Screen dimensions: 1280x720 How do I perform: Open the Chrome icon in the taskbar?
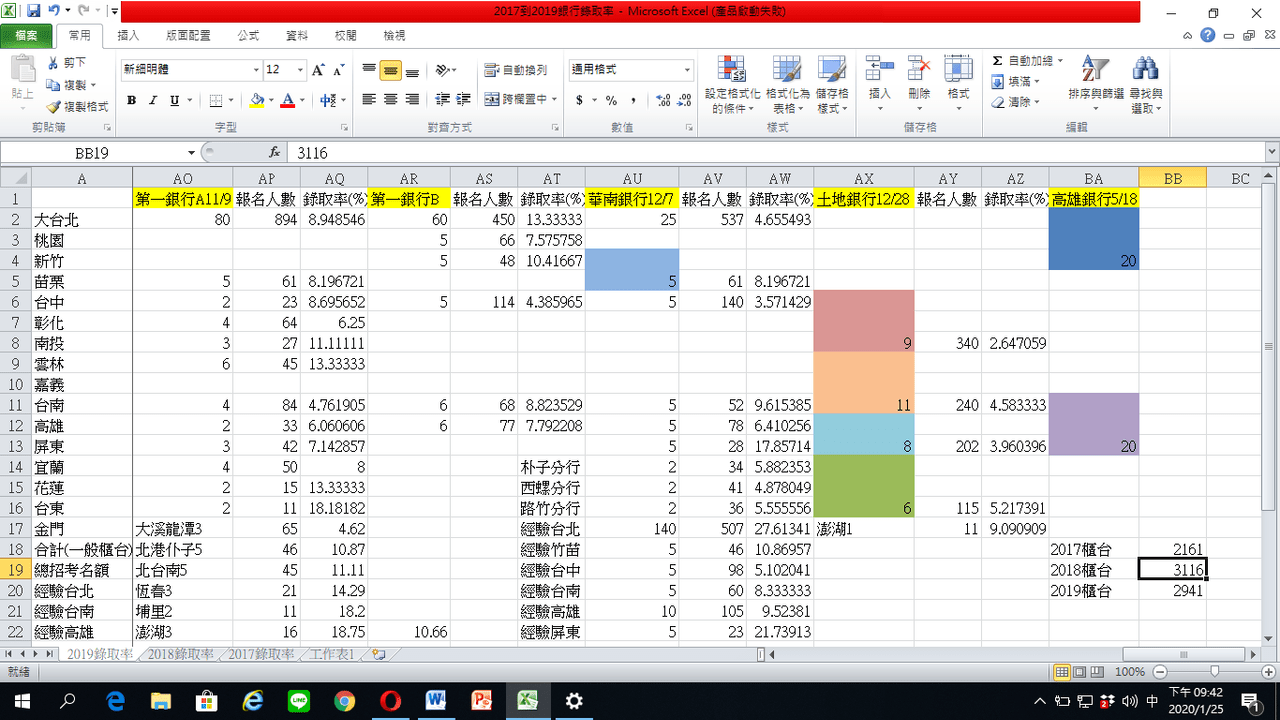[345, 701]
